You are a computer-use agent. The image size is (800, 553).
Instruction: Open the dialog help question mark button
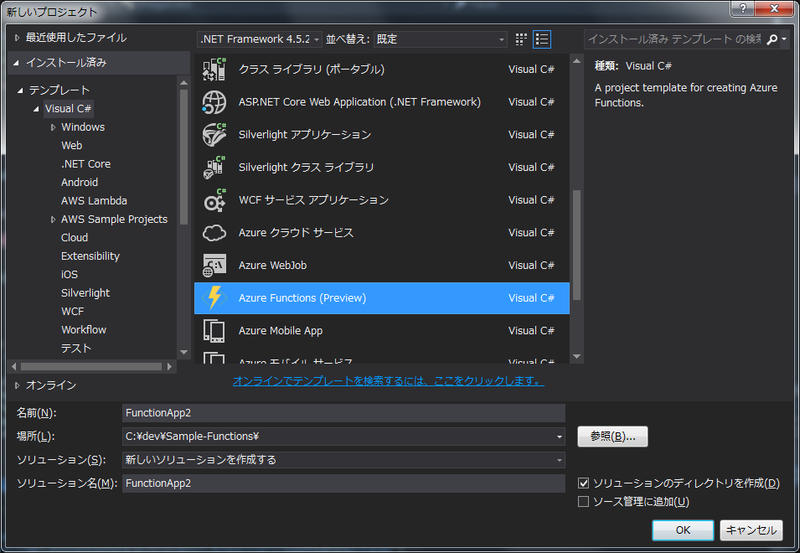[743, 8]
